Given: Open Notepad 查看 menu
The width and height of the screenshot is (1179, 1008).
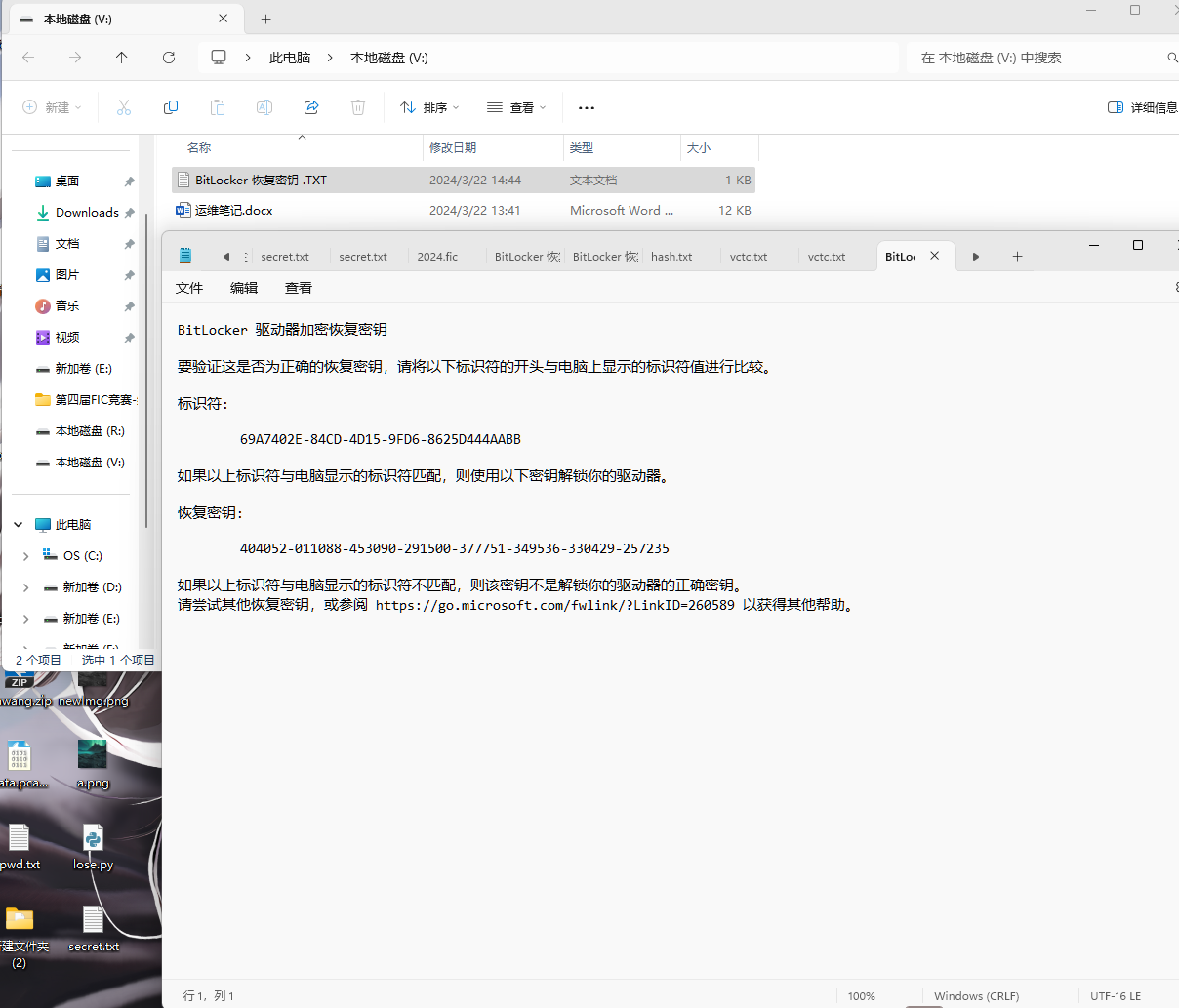Looking at the screenshot, I should (x=299, y=288).
